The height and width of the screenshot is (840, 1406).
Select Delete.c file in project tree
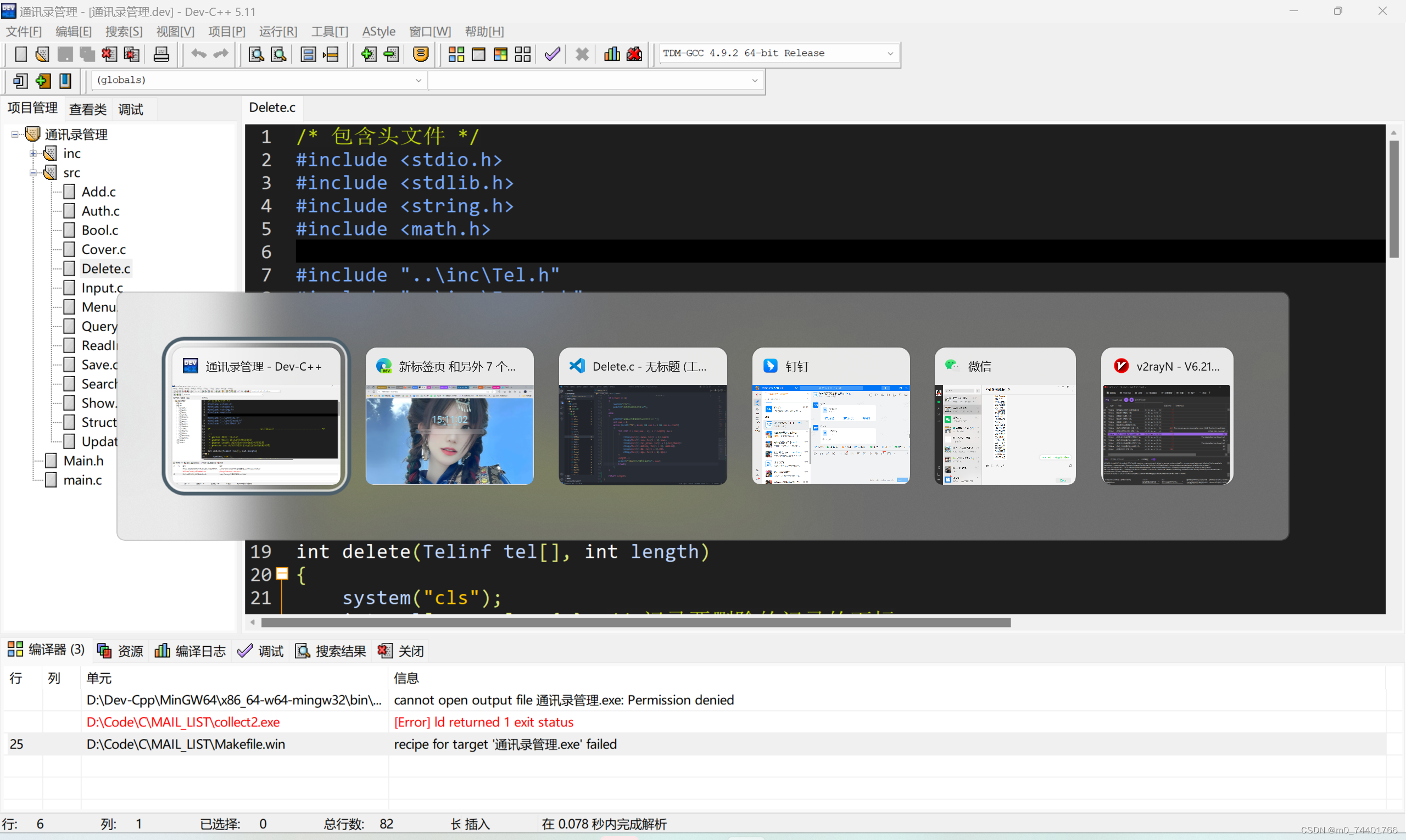point(105,268)
